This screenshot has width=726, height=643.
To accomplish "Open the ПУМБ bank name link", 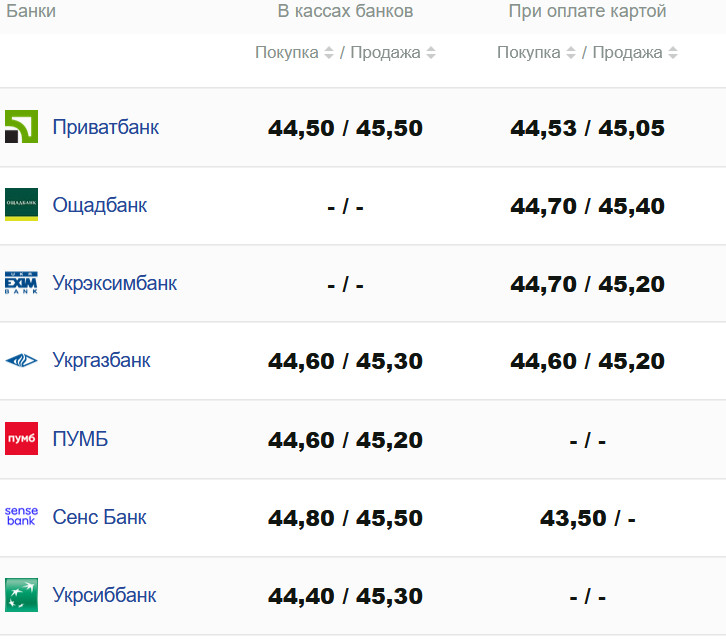I will click(80, 438).
